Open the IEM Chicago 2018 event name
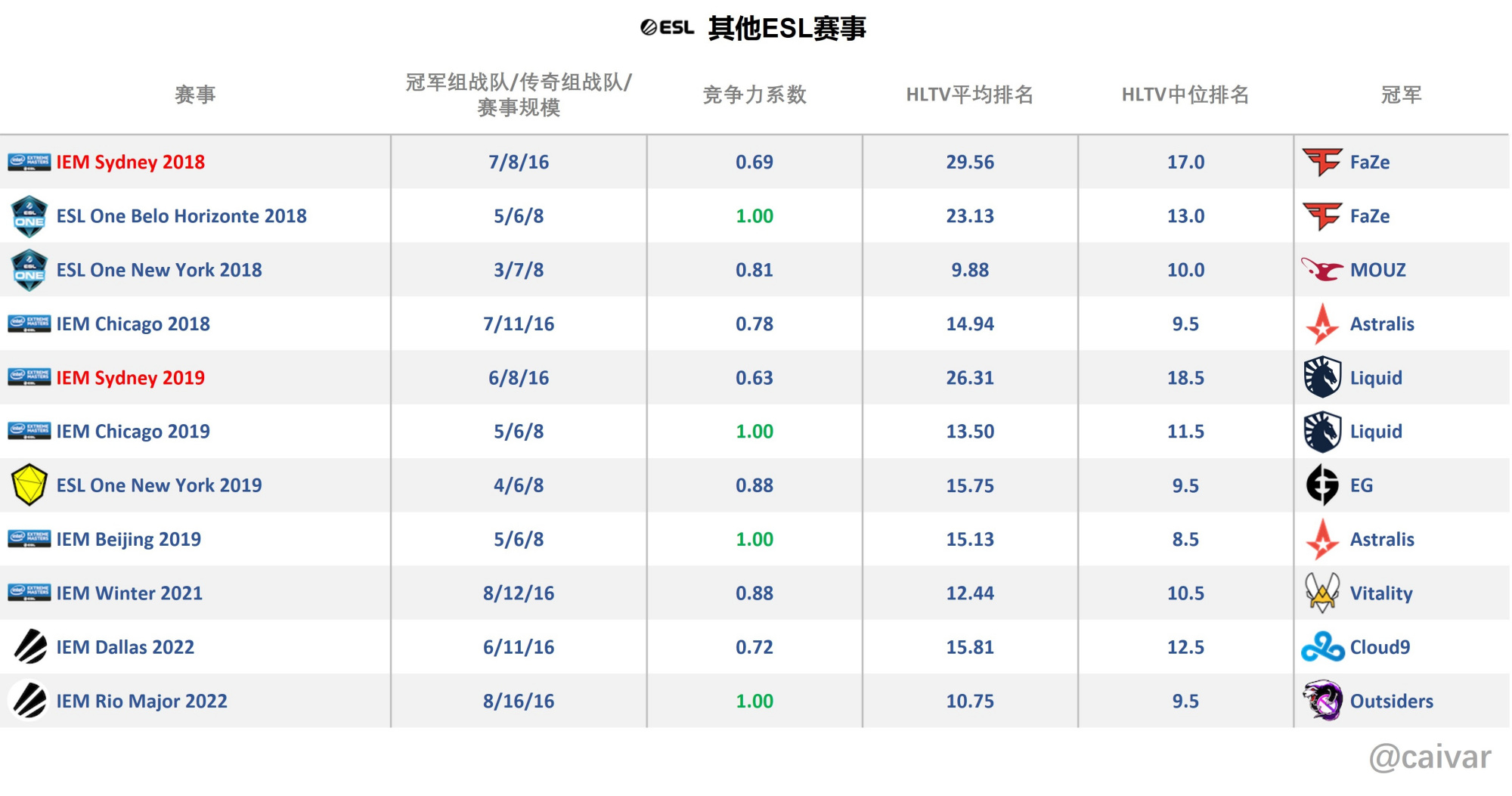The width and height of the screenshot is (1512, 796). tap(133, 324)
